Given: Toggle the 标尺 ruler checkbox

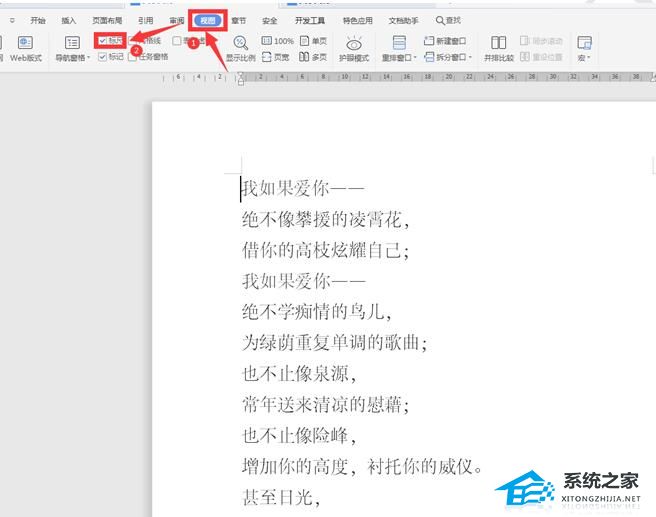Looking at the screenshot, I should (x=102, y=41).
